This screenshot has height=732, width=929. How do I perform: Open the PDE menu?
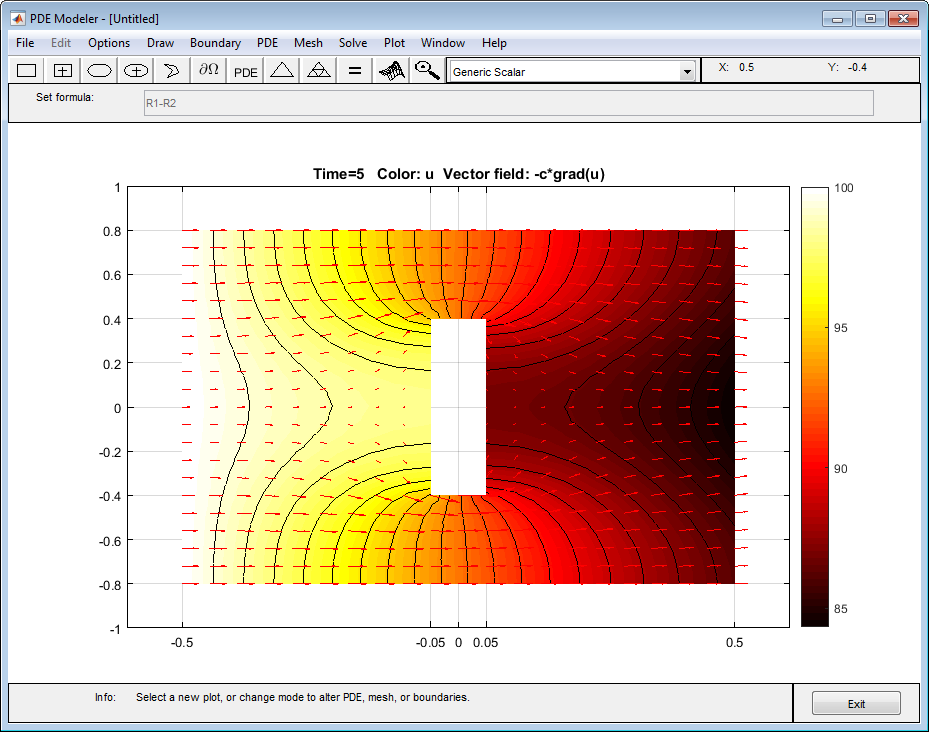[267, 43]
